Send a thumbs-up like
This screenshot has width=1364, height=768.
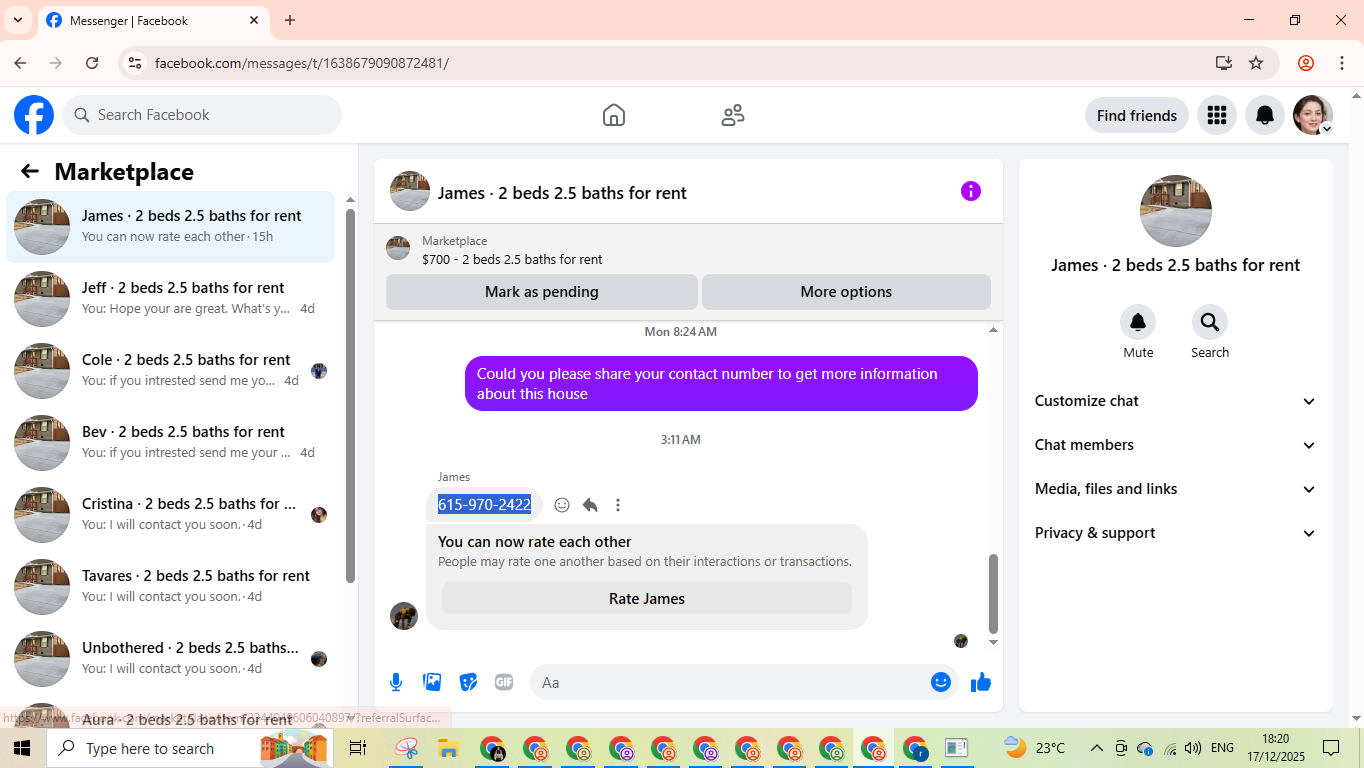tap(981, 682)
